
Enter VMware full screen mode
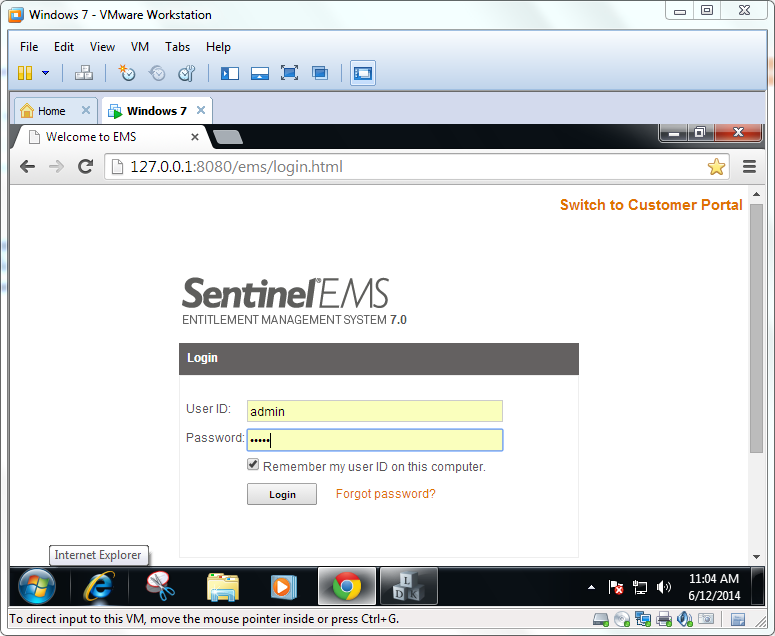(290, 73)
